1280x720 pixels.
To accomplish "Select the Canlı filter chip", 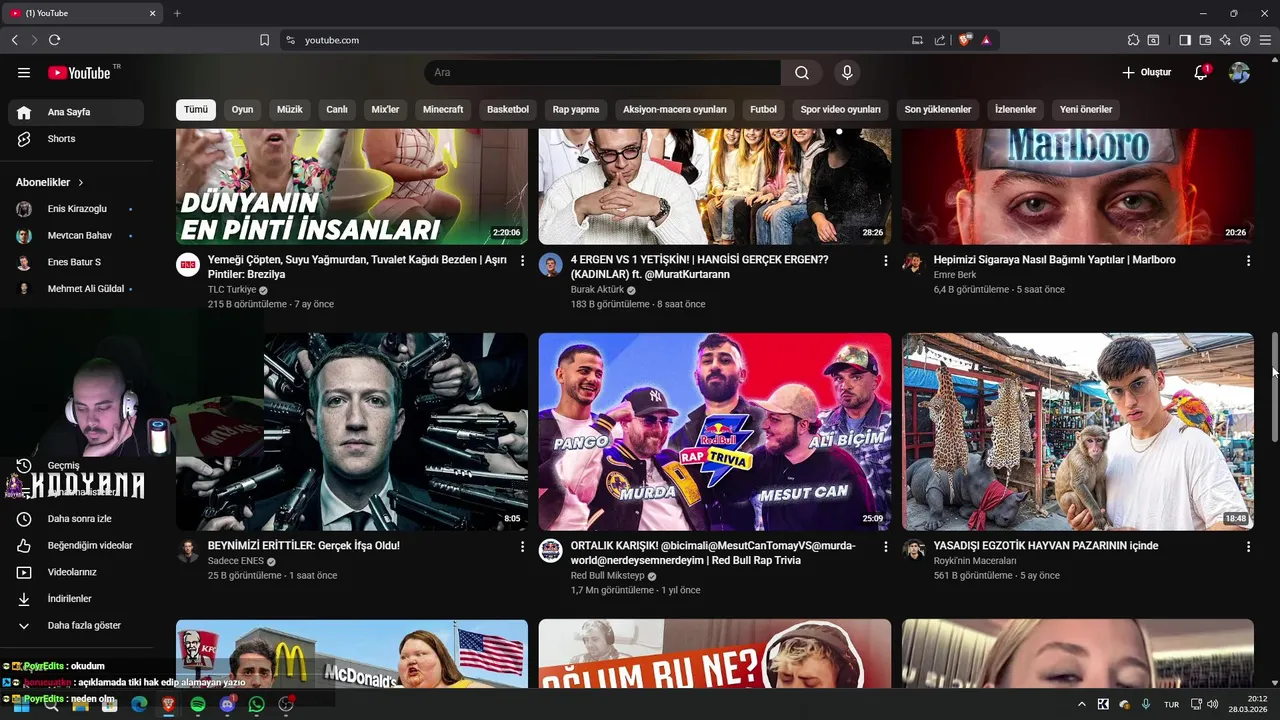I will [x=337, y=110].
